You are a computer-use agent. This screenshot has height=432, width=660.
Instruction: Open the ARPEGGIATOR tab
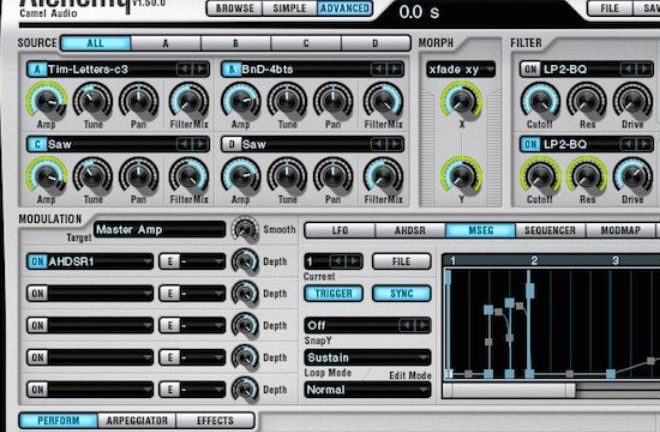138,421
